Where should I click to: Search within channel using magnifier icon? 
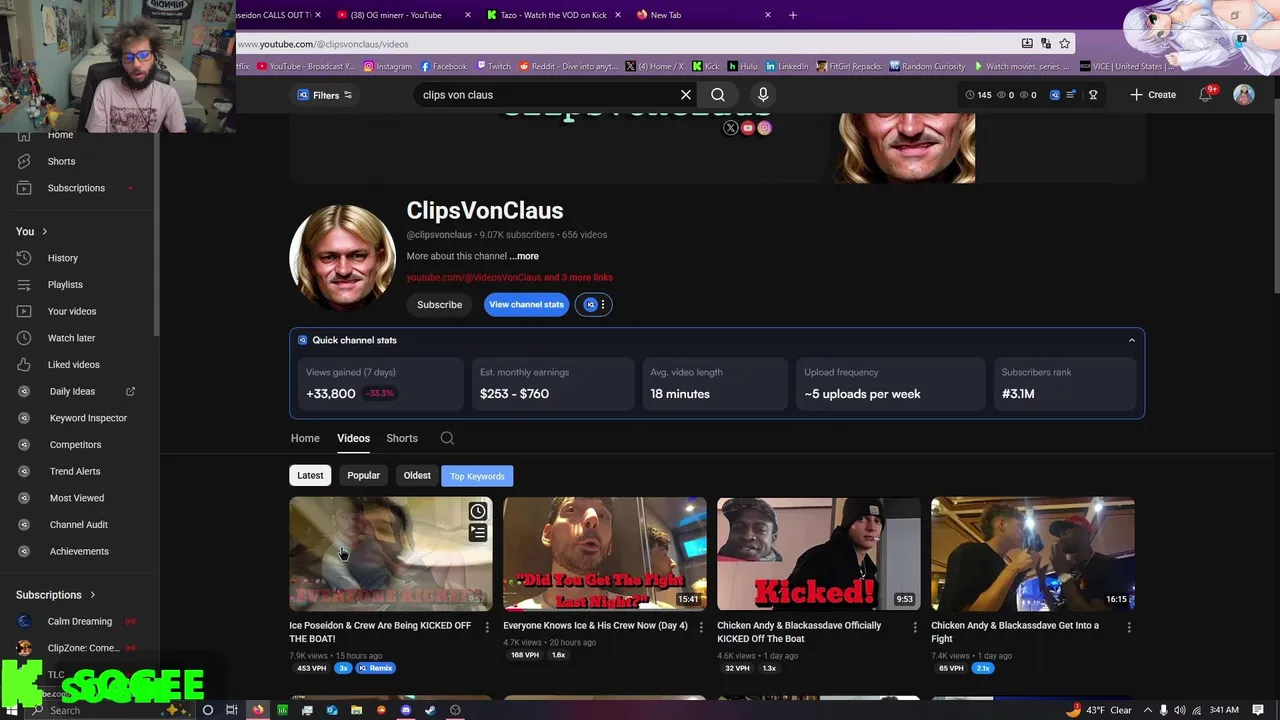(447, 438)
